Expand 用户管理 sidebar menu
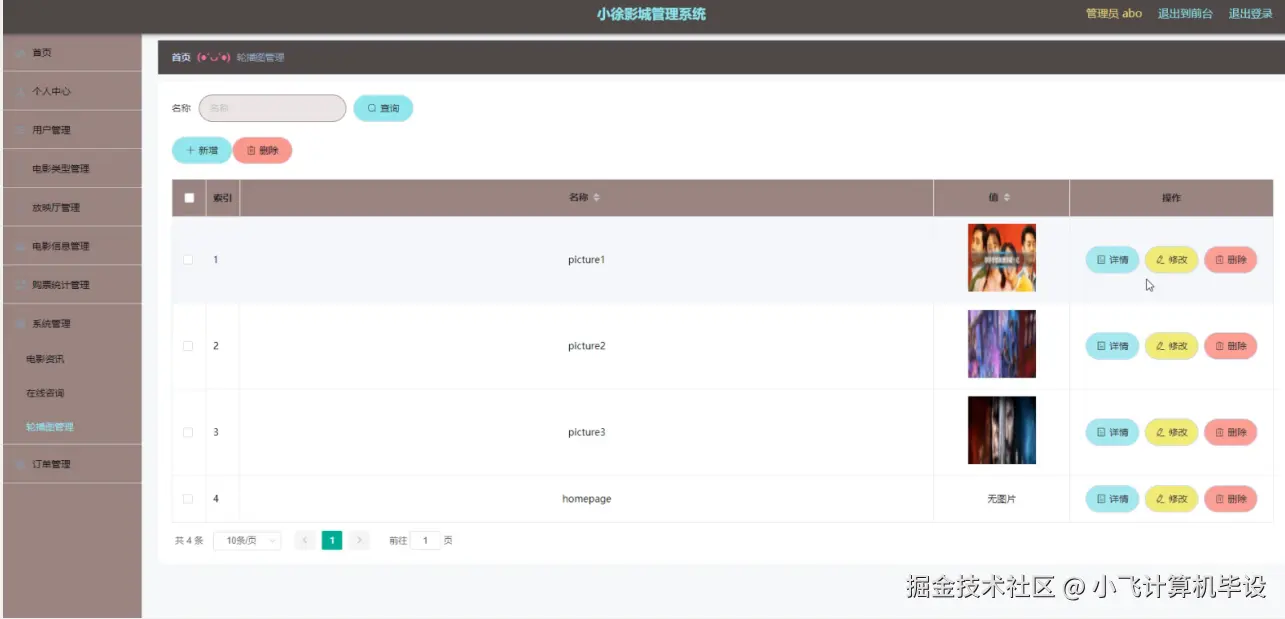 (72, 130)
